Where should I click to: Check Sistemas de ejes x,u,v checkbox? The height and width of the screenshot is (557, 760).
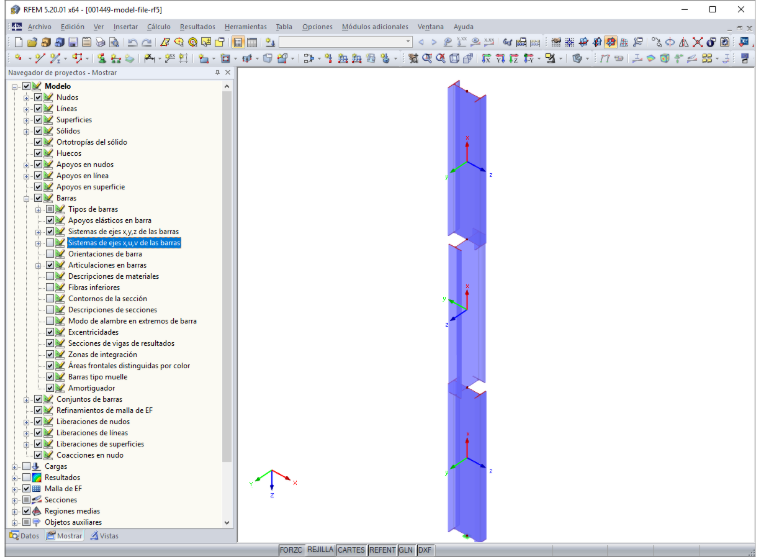coord(50,243)
